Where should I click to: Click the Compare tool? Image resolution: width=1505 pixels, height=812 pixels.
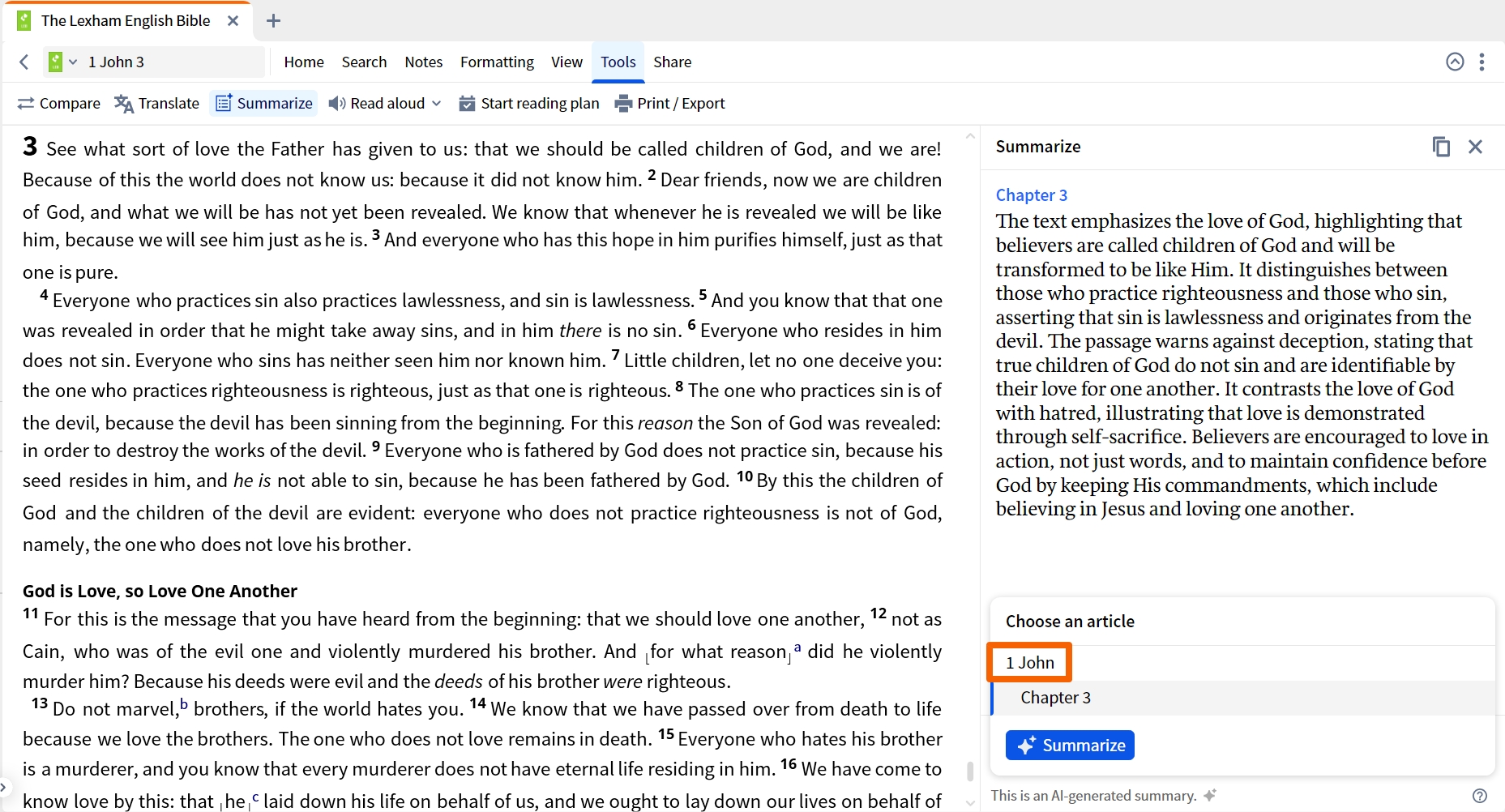click(x=59, y=103)
